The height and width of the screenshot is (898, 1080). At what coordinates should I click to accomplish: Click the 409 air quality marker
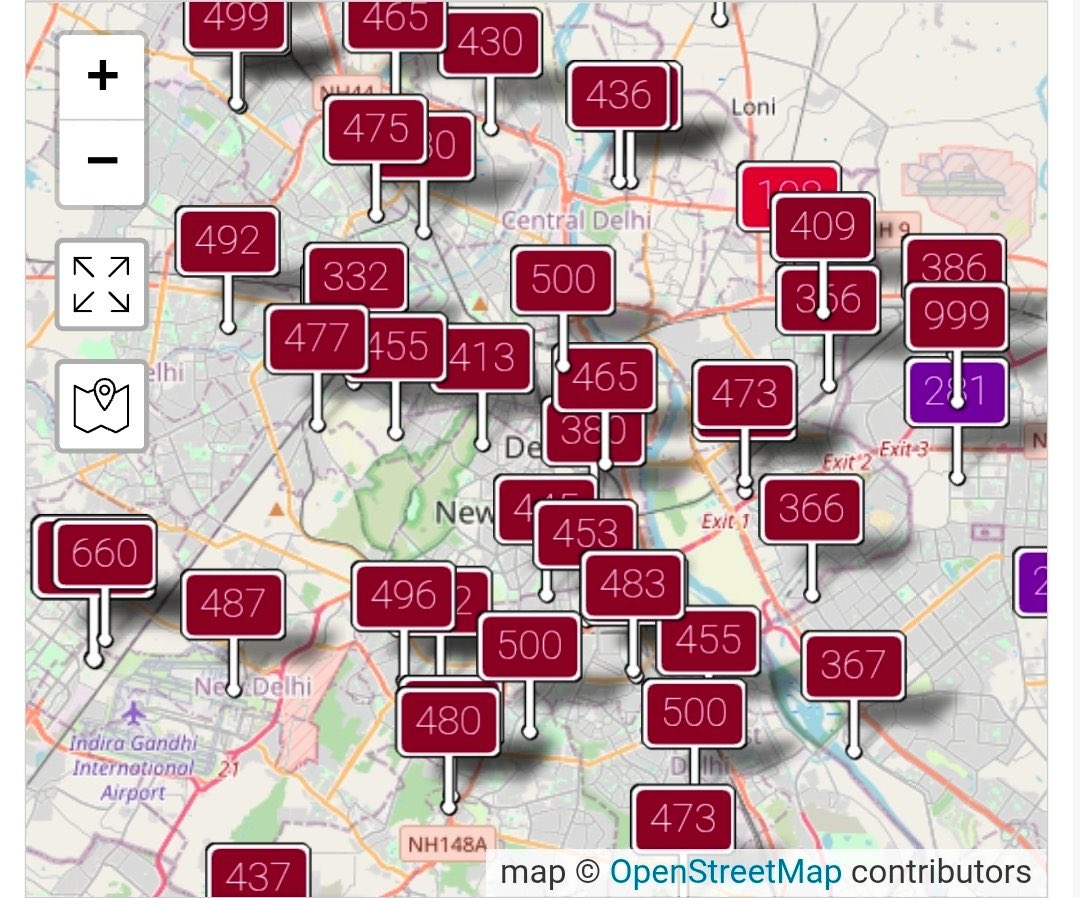point(823,227)
